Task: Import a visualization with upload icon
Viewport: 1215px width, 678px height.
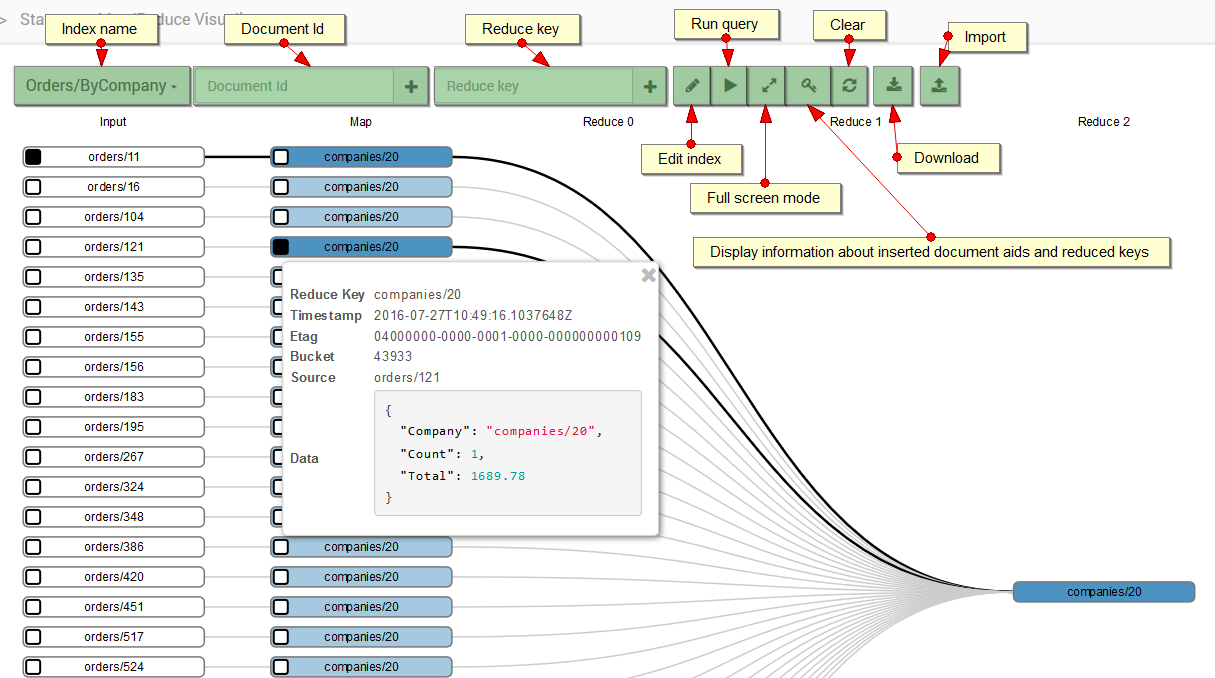Action: 939,86
